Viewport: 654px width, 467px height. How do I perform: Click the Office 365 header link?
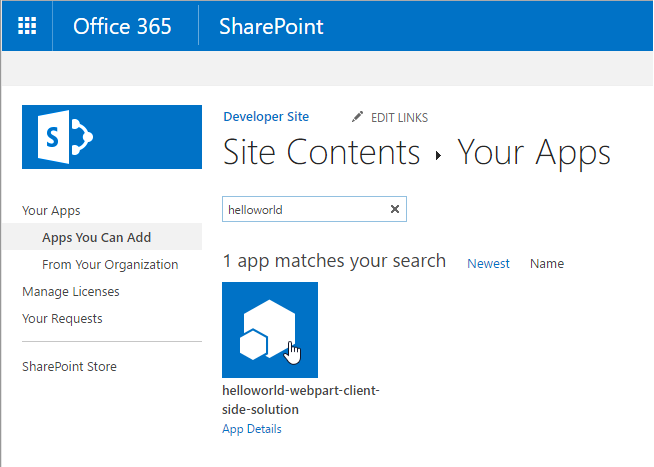[x=122, y=26]
